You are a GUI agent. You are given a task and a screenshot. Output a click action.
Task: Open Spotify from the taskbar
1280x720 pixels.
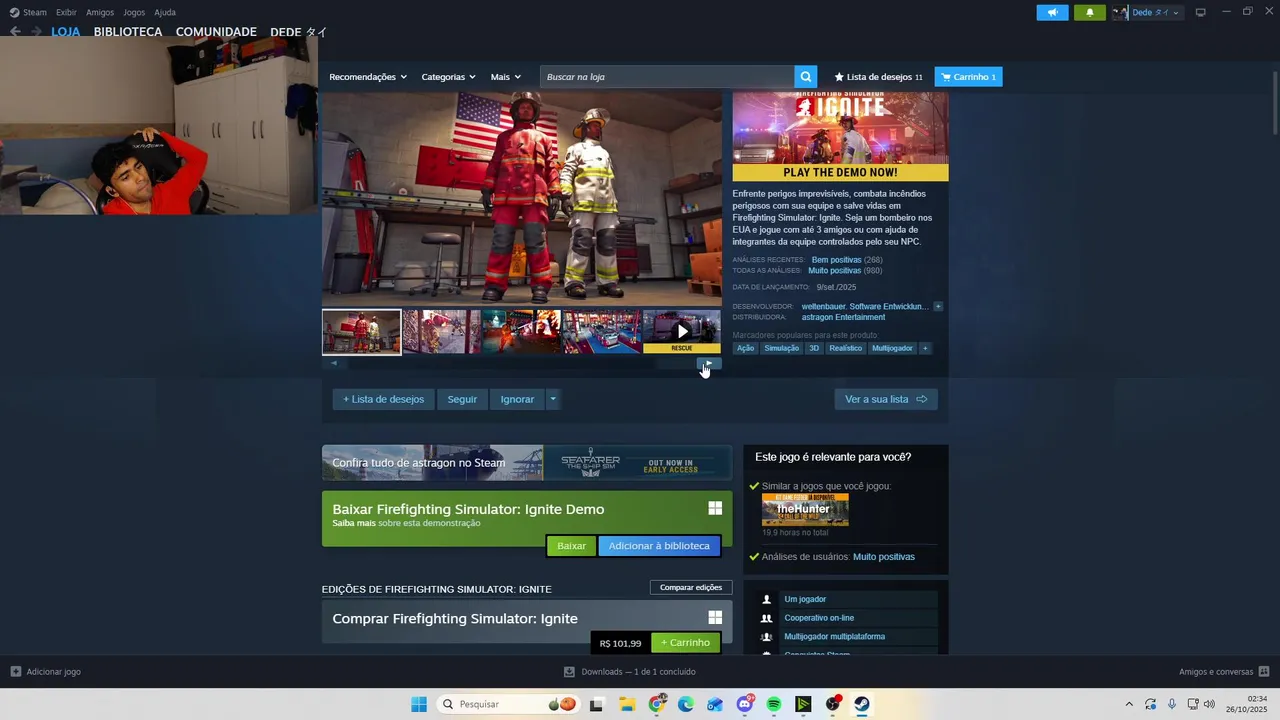(774, 704)
